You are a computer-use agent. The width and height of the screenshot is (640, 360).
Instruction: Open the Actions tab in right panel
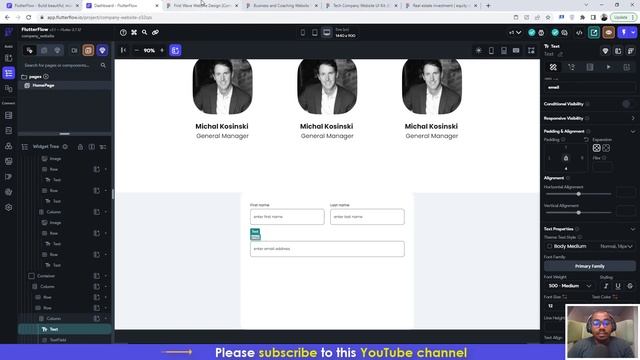571,67
